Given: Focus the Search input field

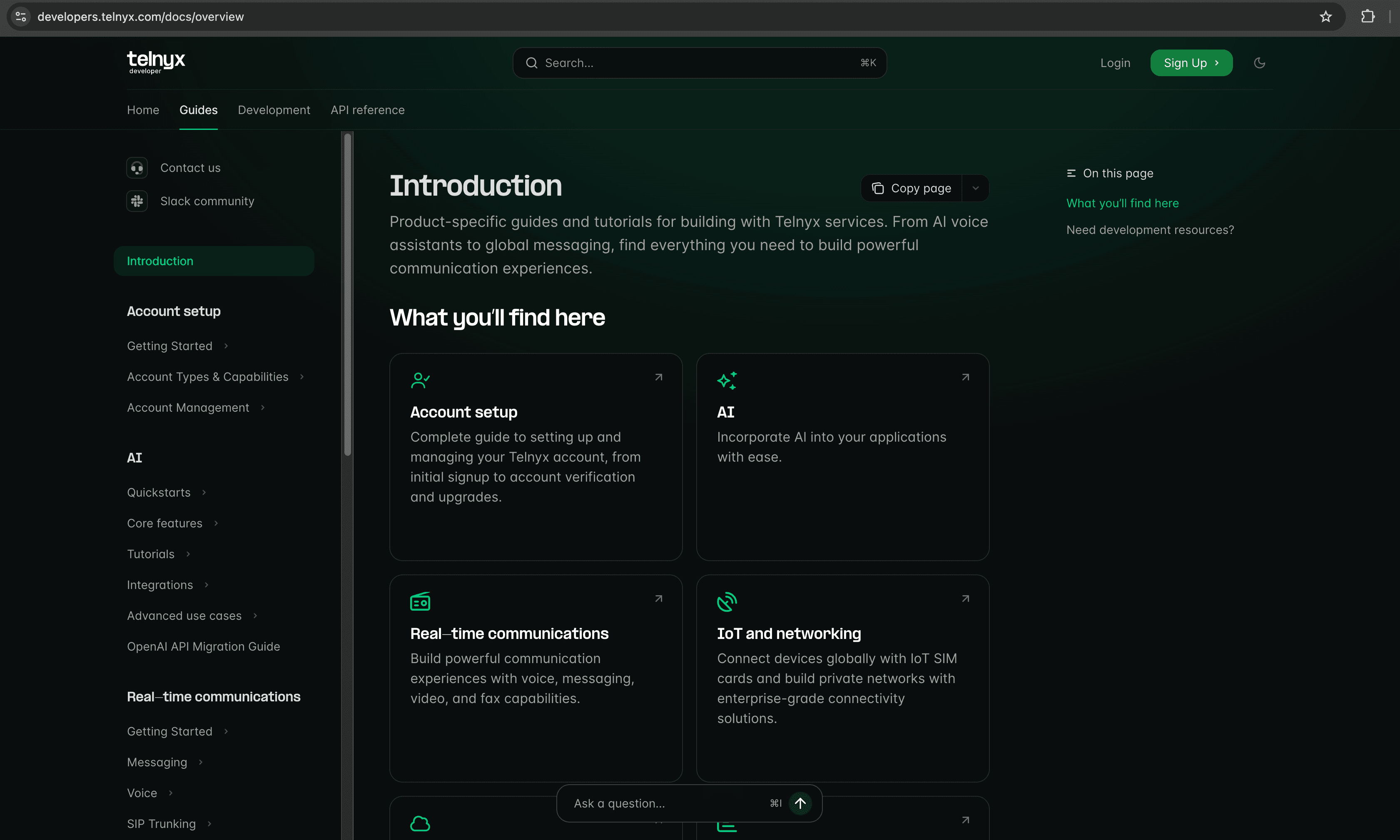Looking at the screenshot, I should (699, 63).
